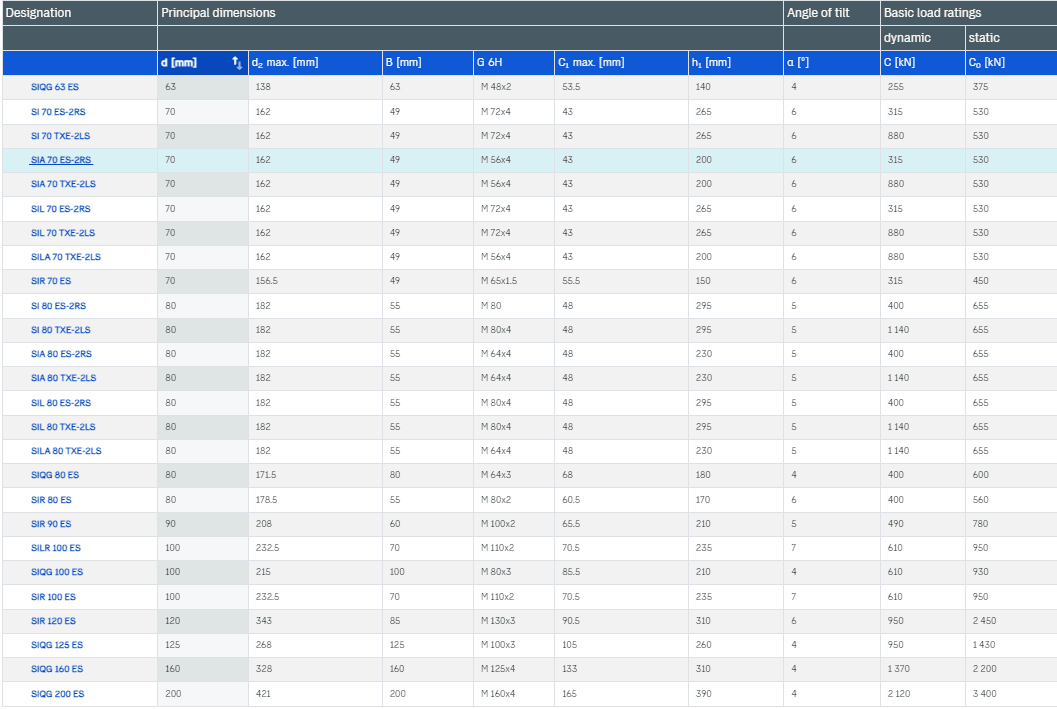The width and height of the screenshot is (1057, 709).
Task: Click the SIL 80 ES-2RS designation
Action: (61, 403)
